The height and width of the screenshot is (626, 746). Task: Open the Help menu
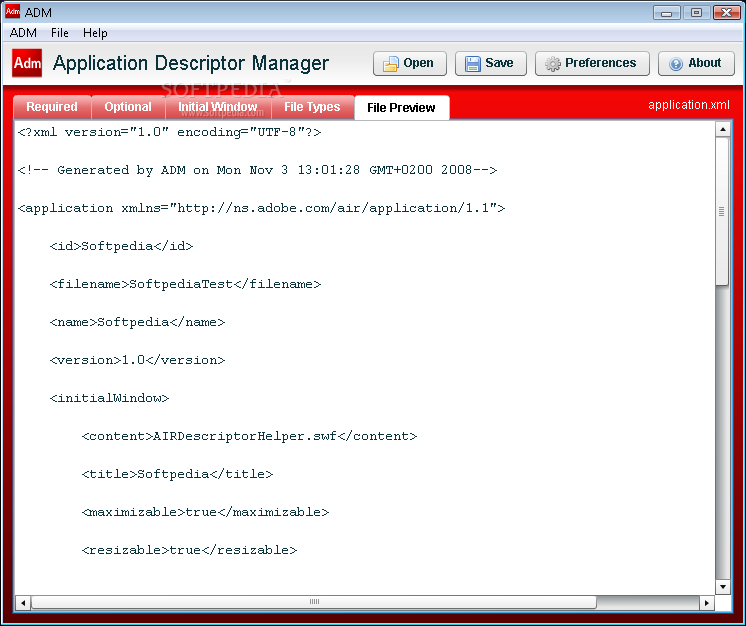point(95,33)
